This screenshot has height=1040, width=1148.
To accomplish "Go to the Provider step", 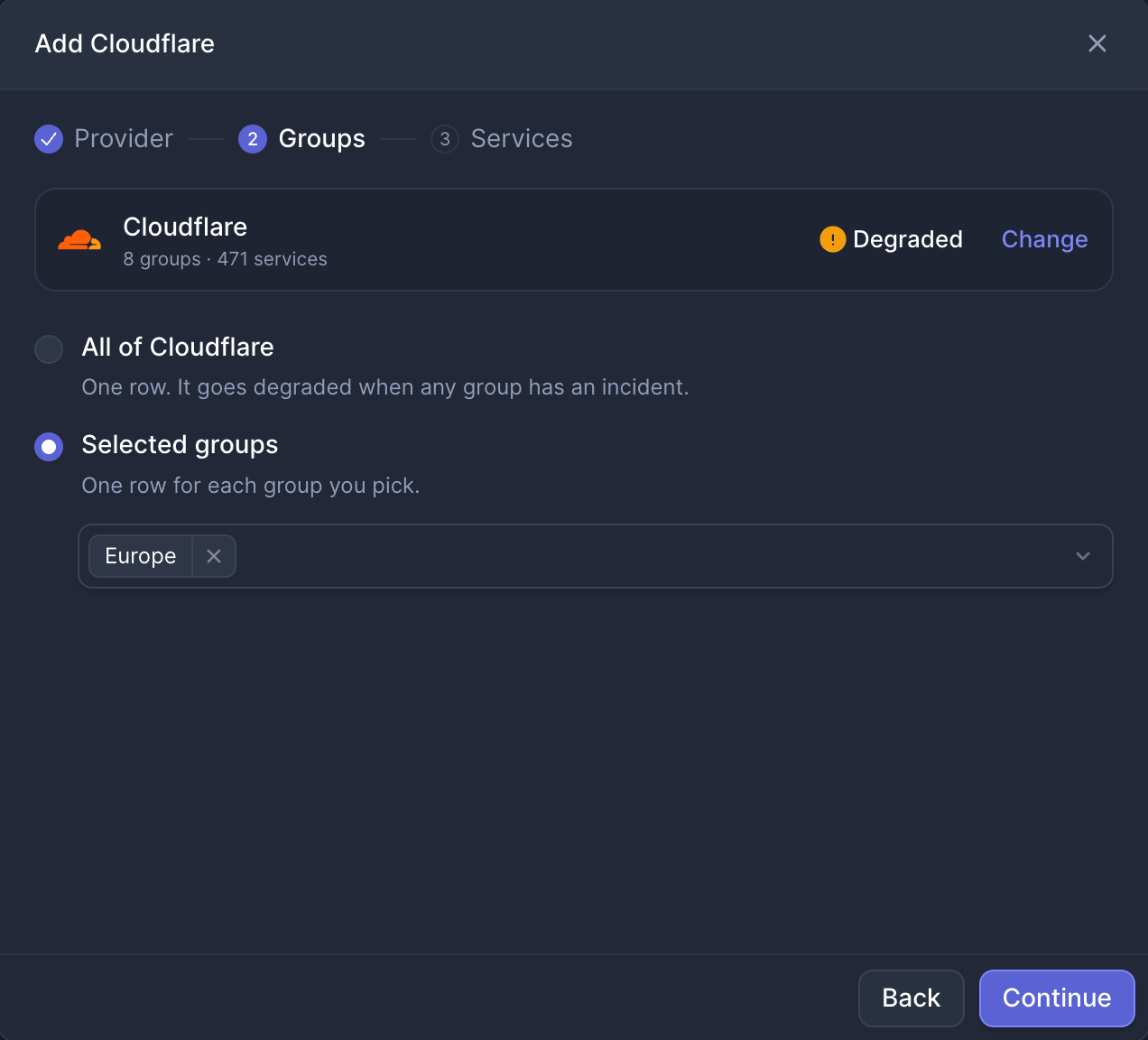I will [124, 138].
